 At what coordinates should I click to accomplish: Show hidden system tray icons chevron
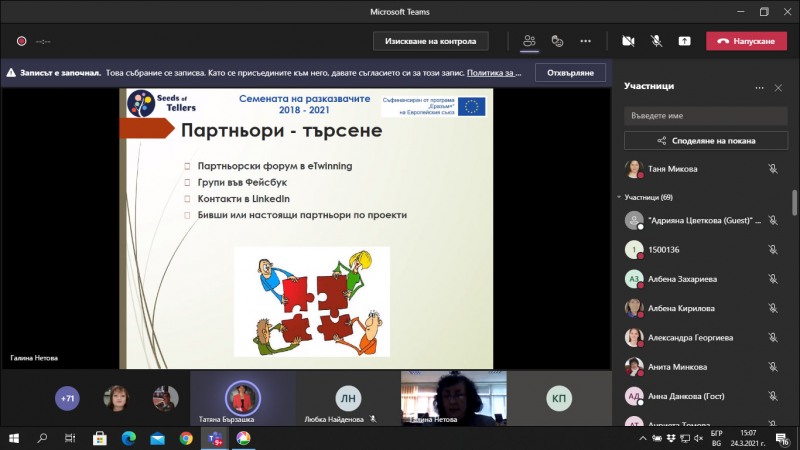point(642,438)
